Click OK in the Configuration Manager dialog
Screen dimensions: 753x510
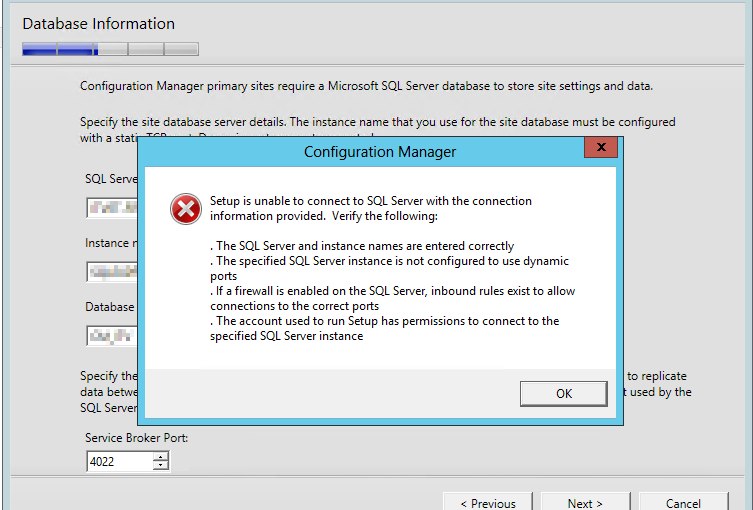[x=563, y=394]
